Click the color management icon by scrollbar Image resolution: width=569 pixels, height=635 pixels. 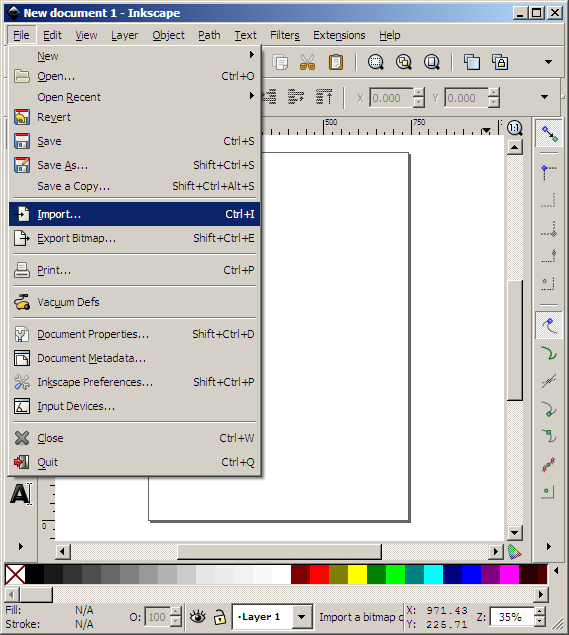(x=514, y=552)
